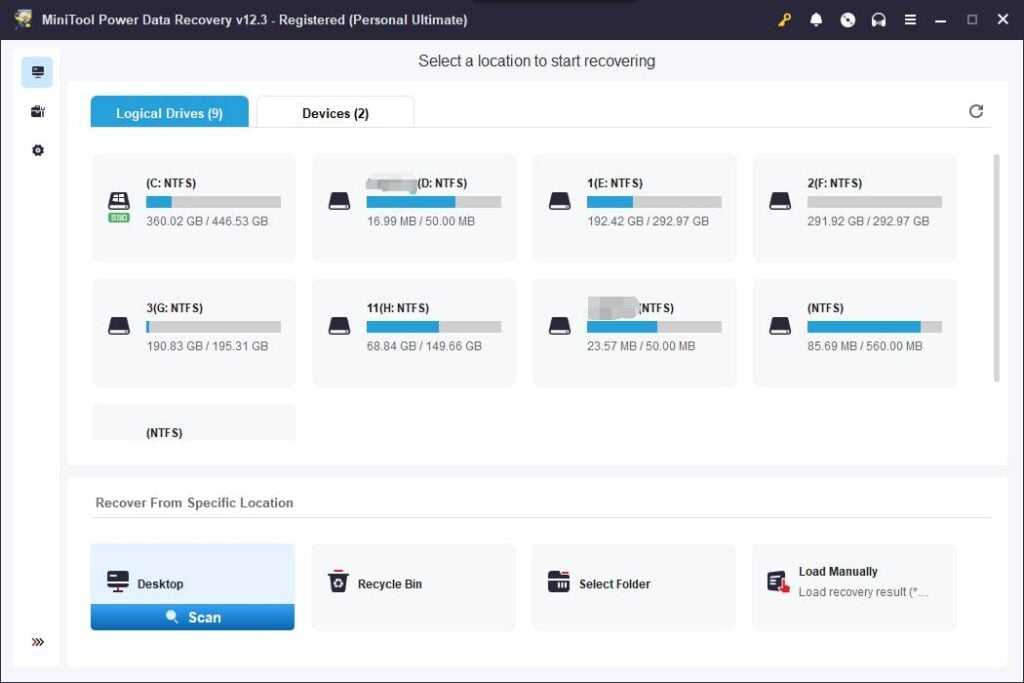Click 190.83 GB / 195.31 GB text
This screenshot has width=1024, height=683.
pyautogui.click(x=207, y=345)
